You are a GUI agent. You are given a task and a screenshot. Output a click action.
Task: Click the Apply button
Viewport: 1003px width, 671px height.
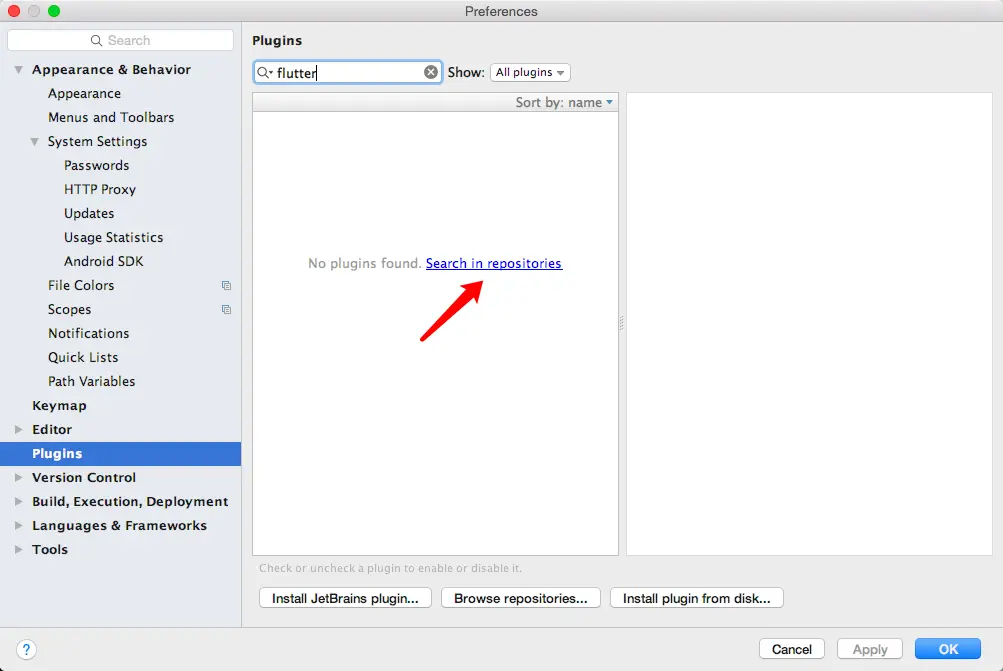tap(870, 649)
